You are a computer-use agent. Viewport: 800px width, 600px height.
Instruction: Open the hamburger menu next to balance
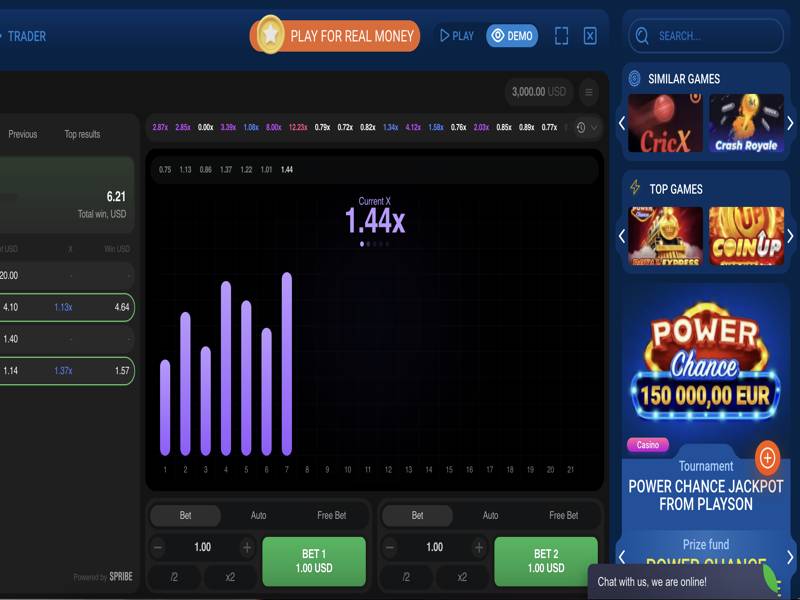[x=589, y=92]
